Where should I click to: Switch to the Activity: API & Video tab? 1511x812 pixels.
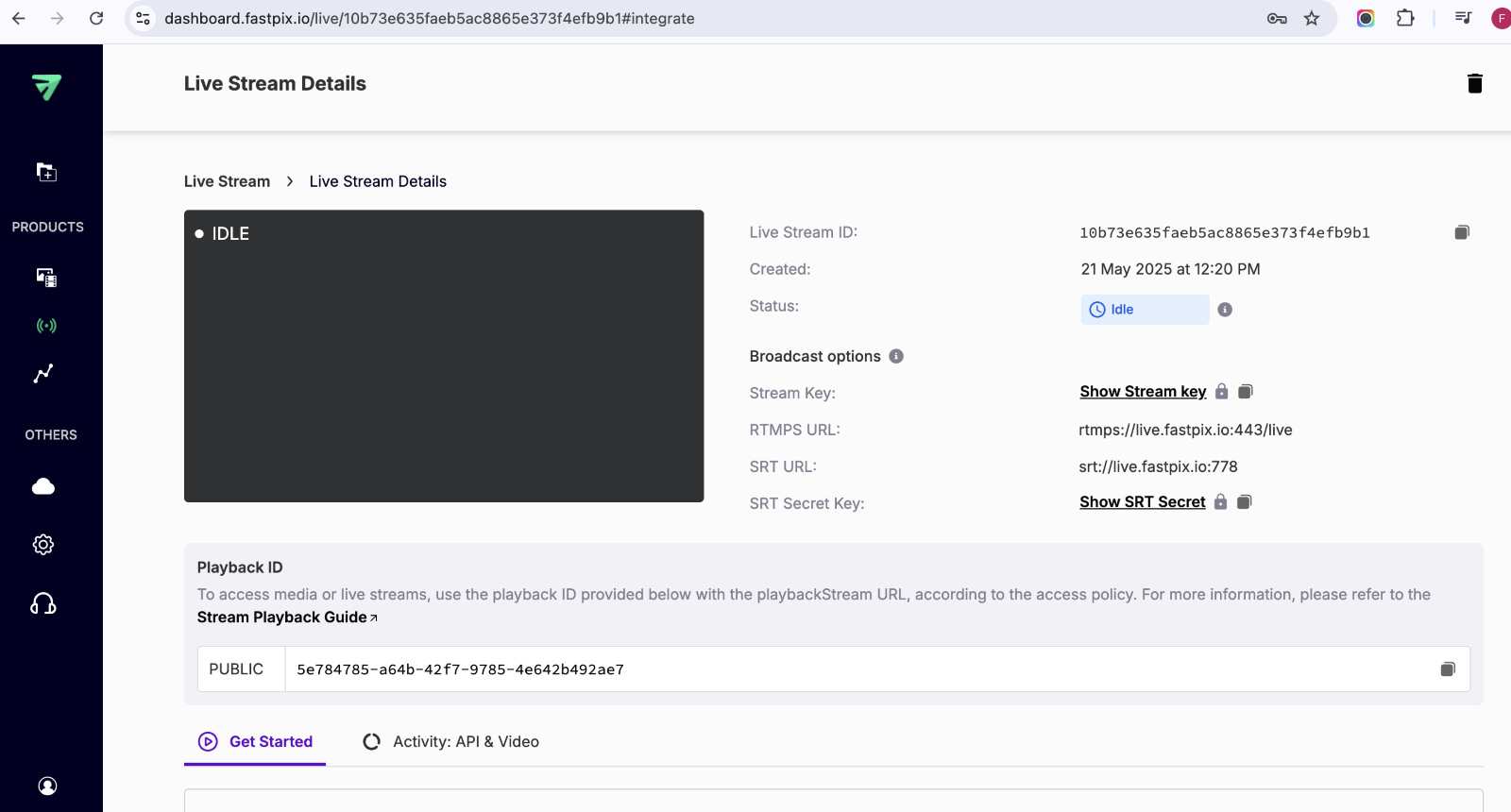[x=450, y=742]
